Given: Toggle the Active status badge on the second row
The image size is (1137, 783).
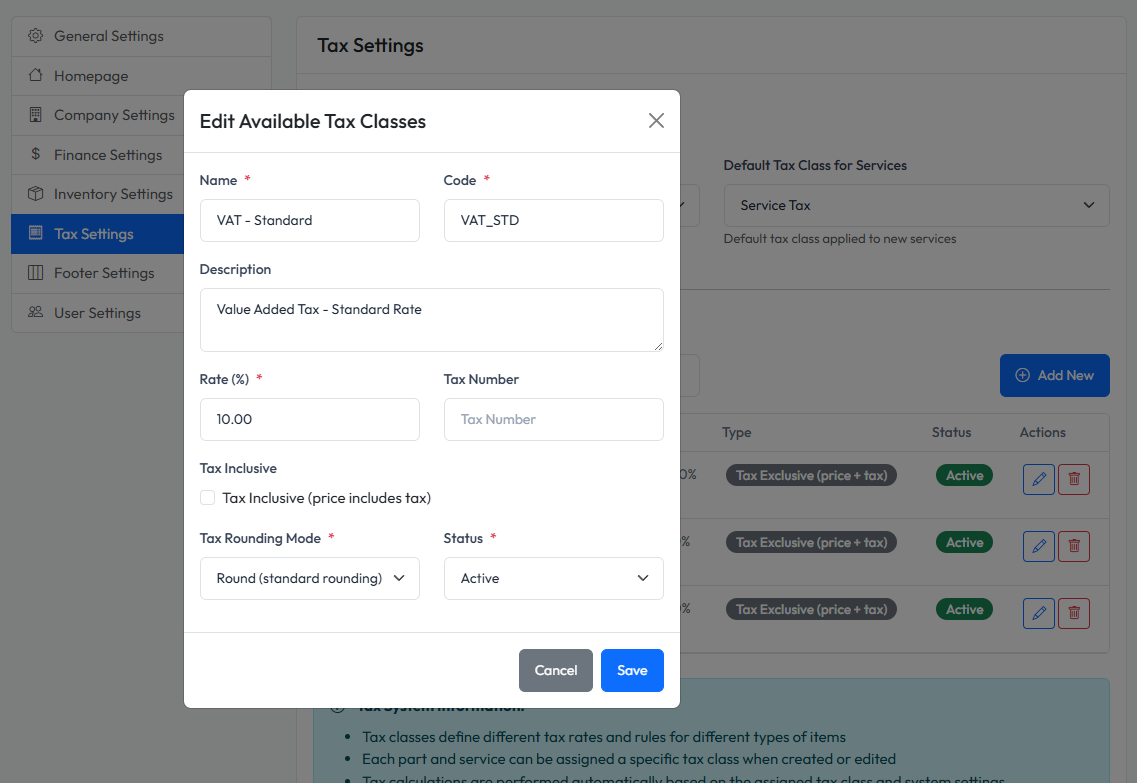Looking at the screenshot, I should tap(964, 541).
